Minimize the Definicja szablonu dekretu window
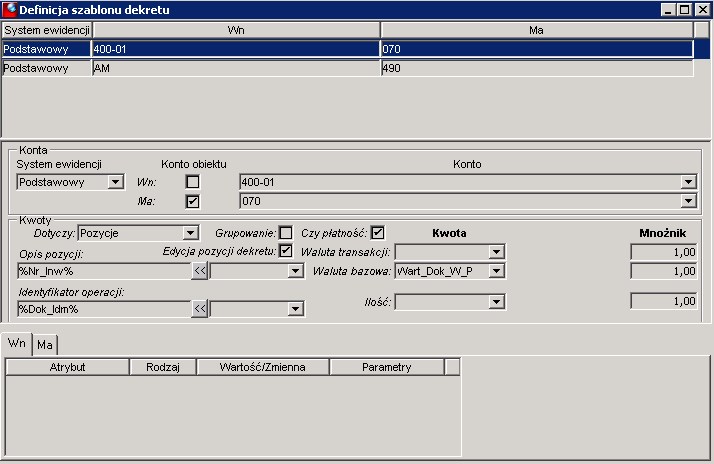The height and width of the screenshot is (464, 714). pyautogui.click(x=668, y=10)
